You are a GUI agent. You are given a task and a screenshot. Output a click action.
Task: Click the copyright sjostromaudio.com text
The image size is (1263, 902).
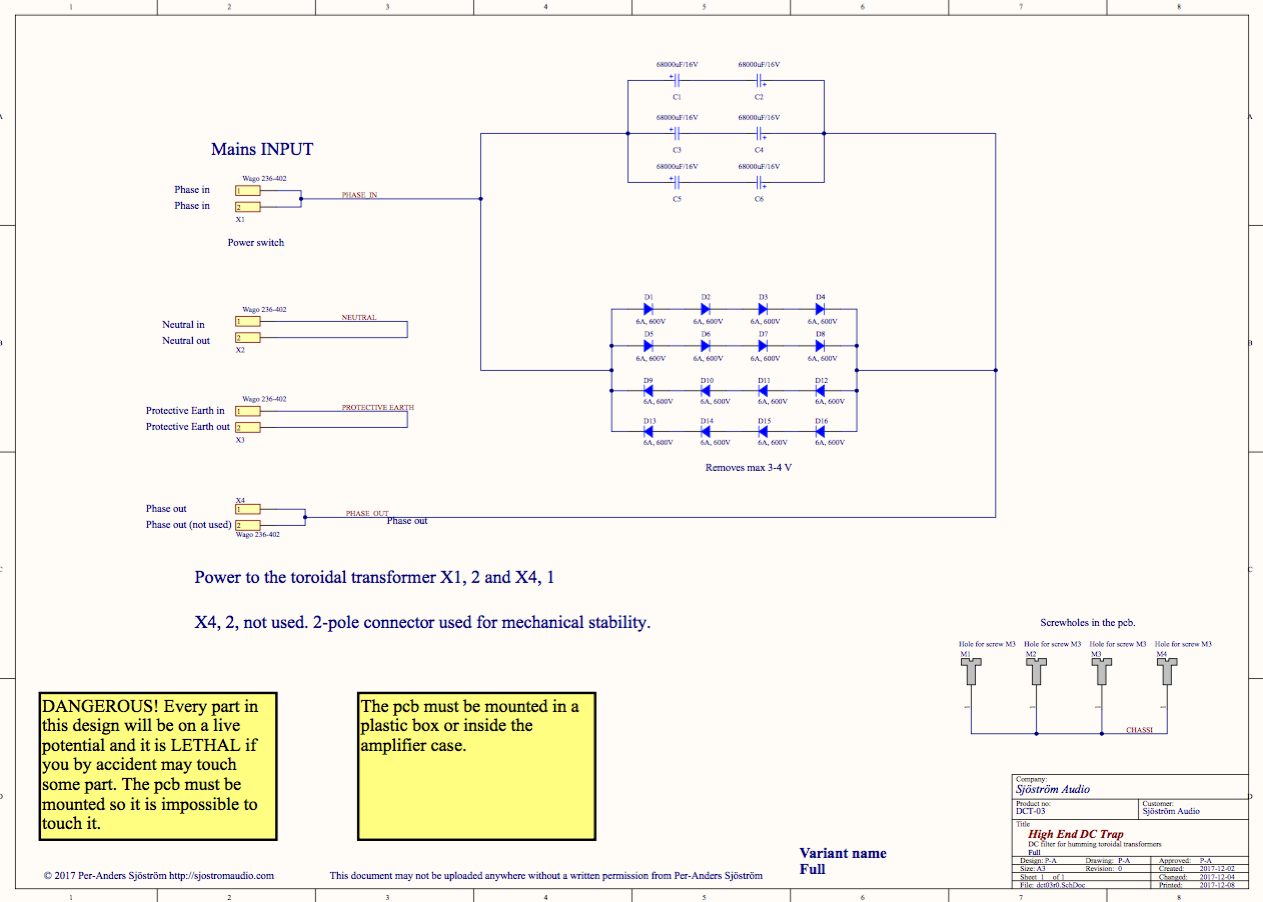[x=159, y=875]
